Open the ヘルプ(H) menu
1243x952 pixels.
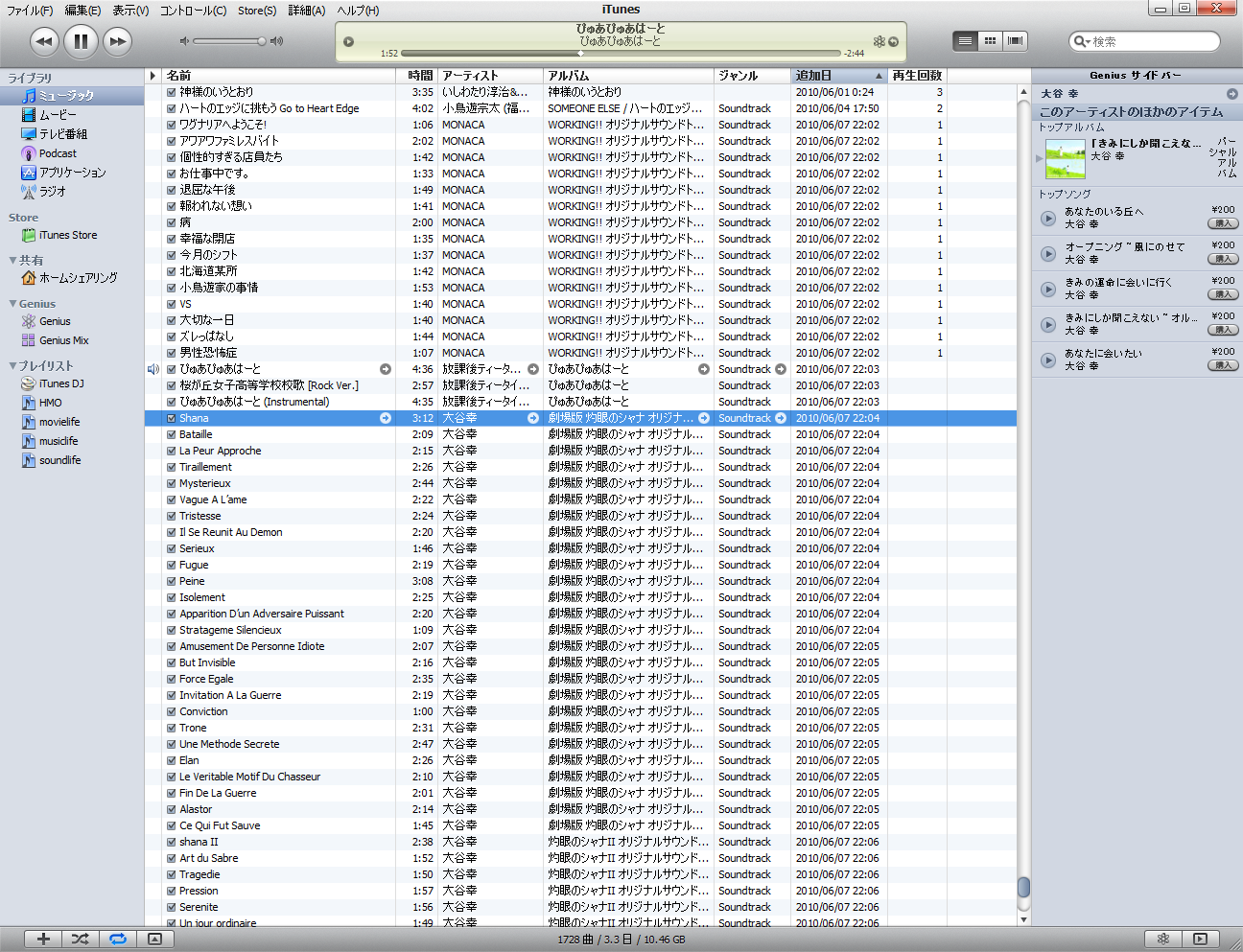click(x=358, y=11)
